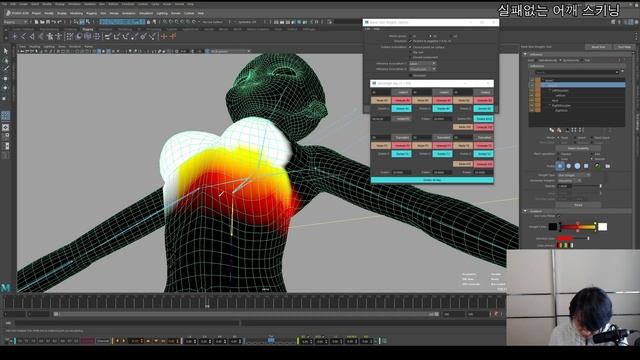
Task: Activate the Rotate tool in the toolbox
Action: (x=6, y=88)
